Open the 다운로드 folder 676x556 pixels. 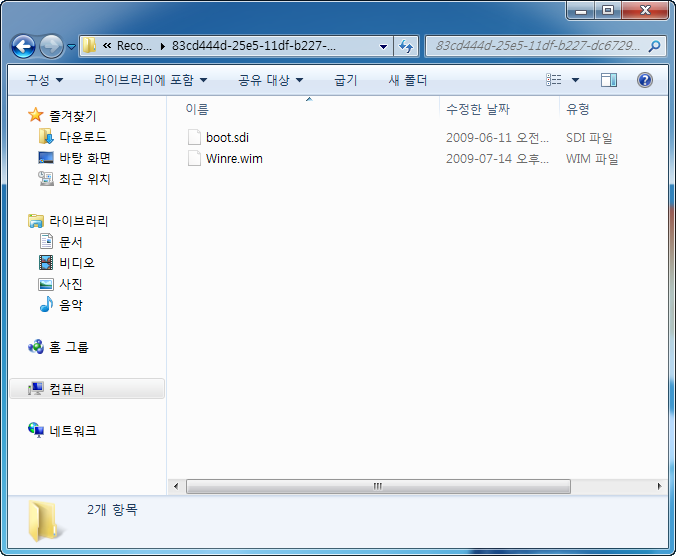83,137
